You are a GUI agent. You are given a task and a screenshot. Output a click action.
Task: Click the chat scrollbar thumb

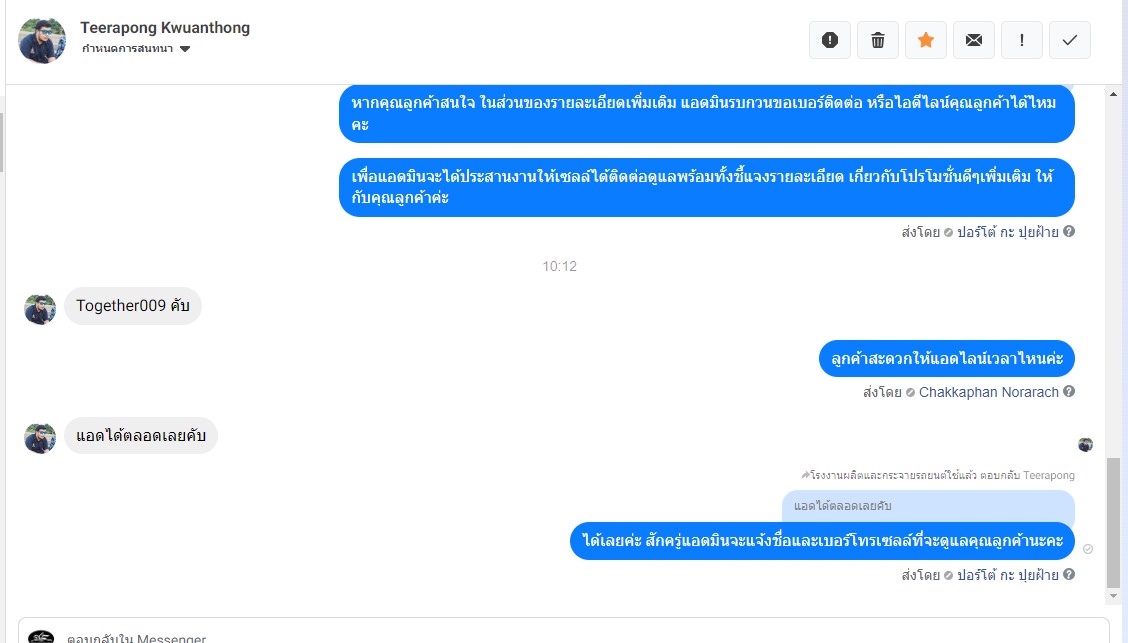click(x=1114, y=522)
